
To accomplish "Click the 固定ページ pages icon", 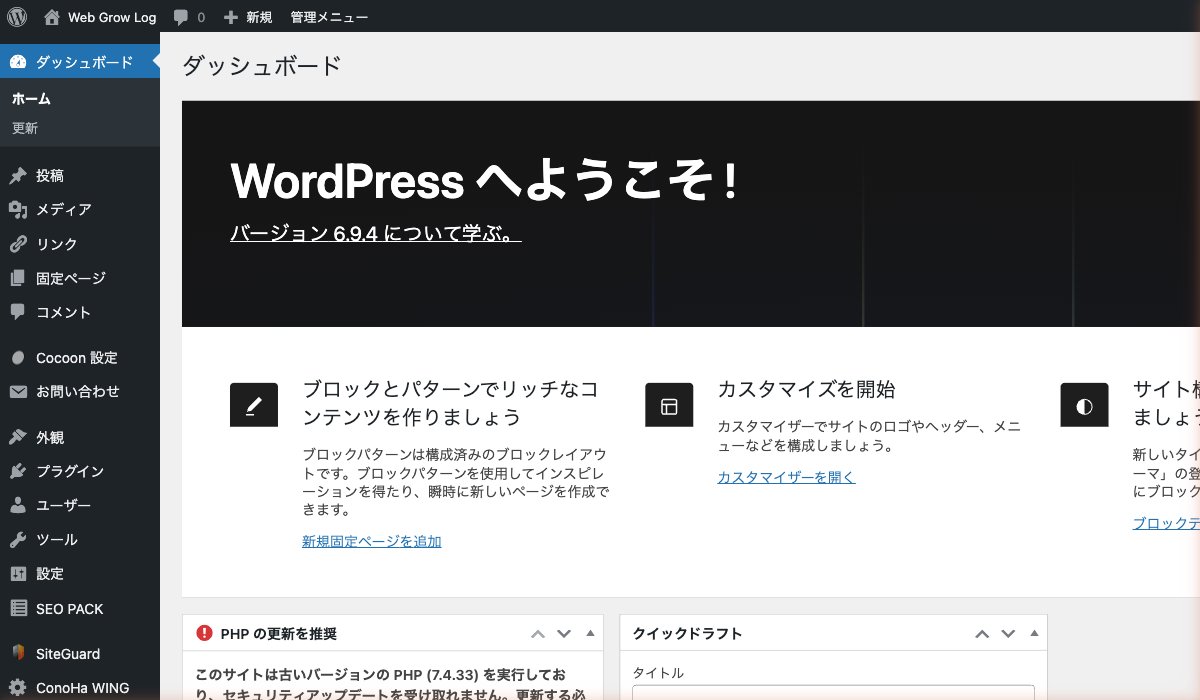I will click(x=18, y=278).
